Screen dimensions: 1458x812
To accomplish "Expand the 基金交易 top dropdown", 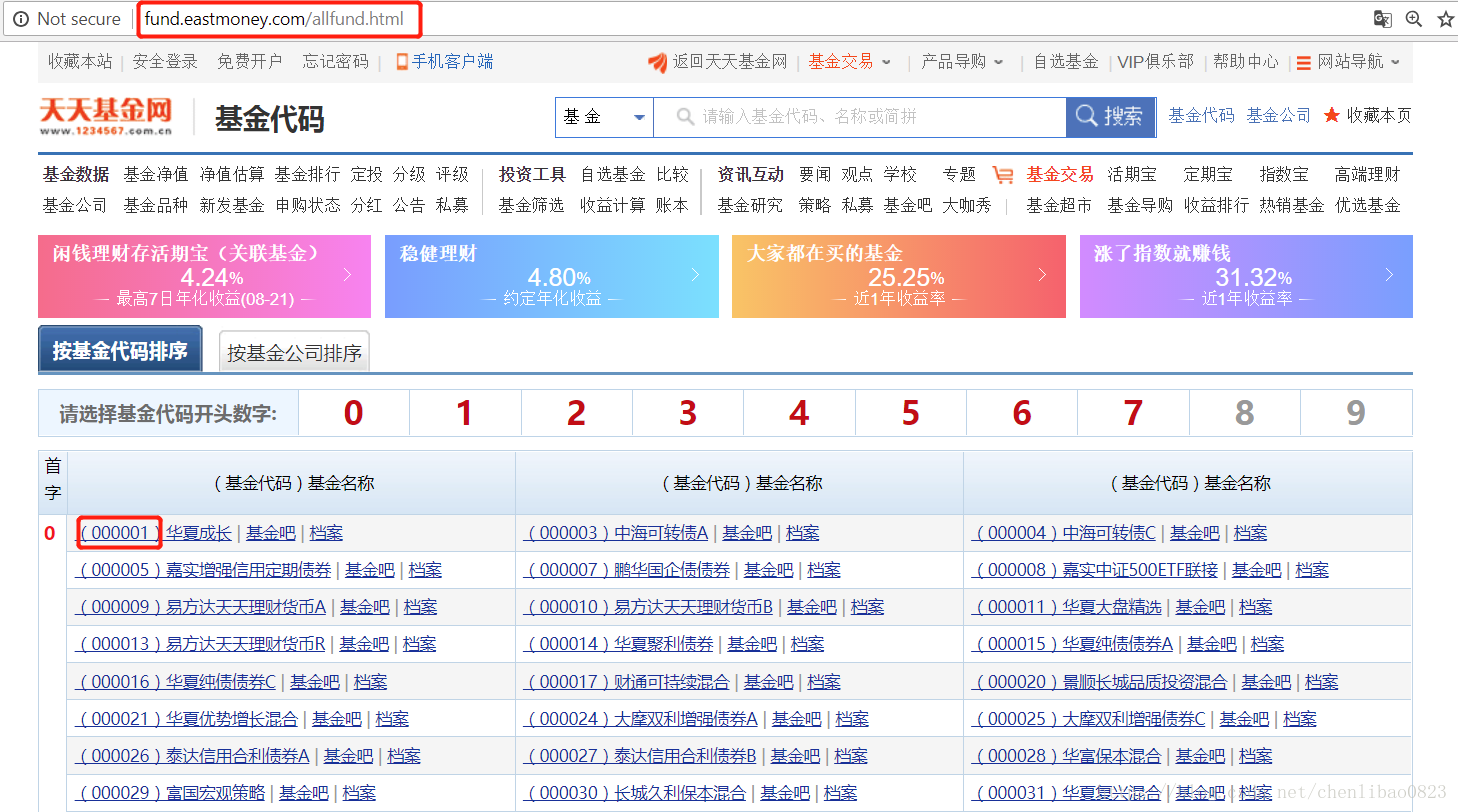I will pos(850,62).
